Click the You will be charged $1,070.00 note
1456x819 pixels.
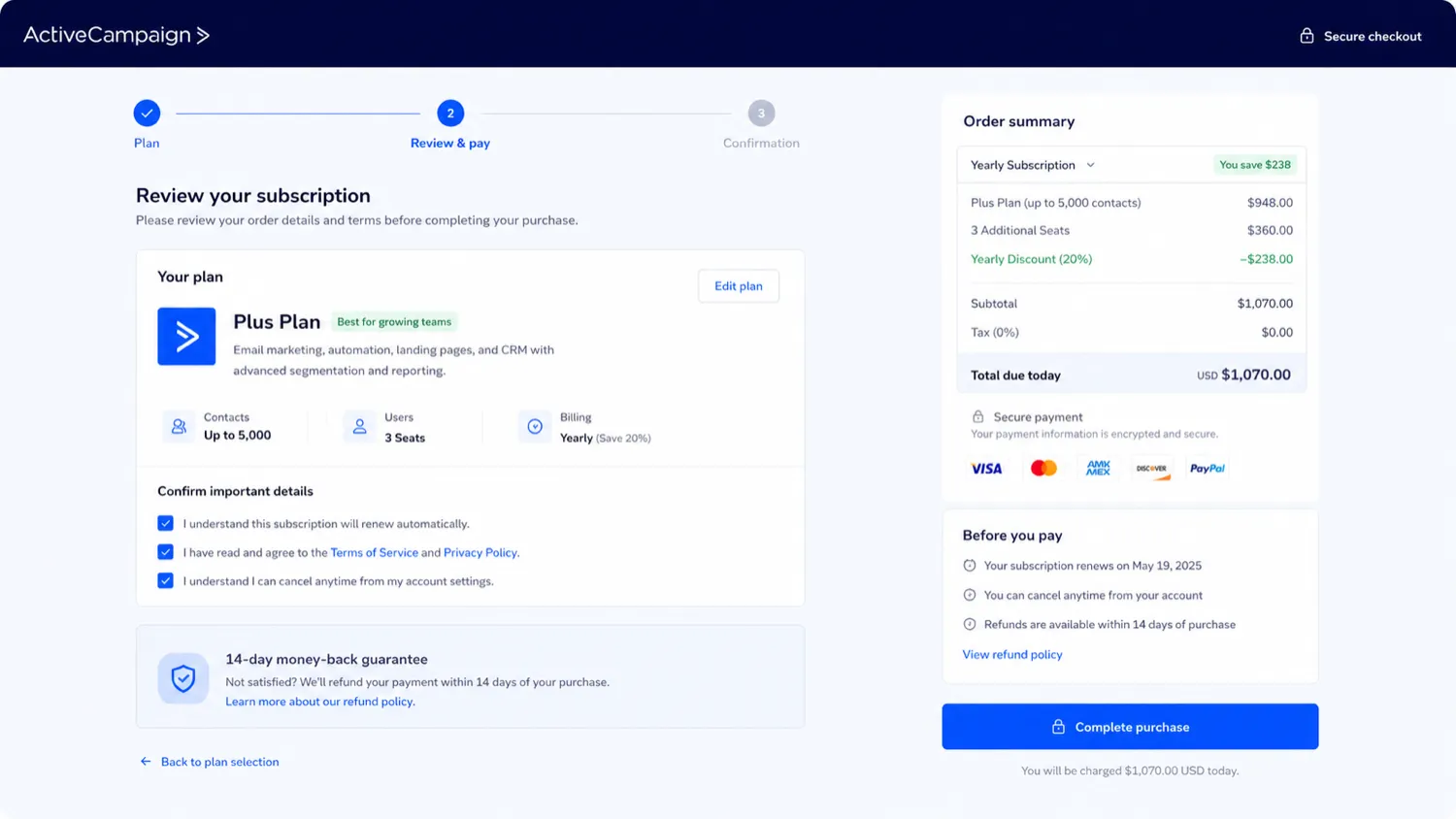pyautogui.click(x=1130, y=771)
